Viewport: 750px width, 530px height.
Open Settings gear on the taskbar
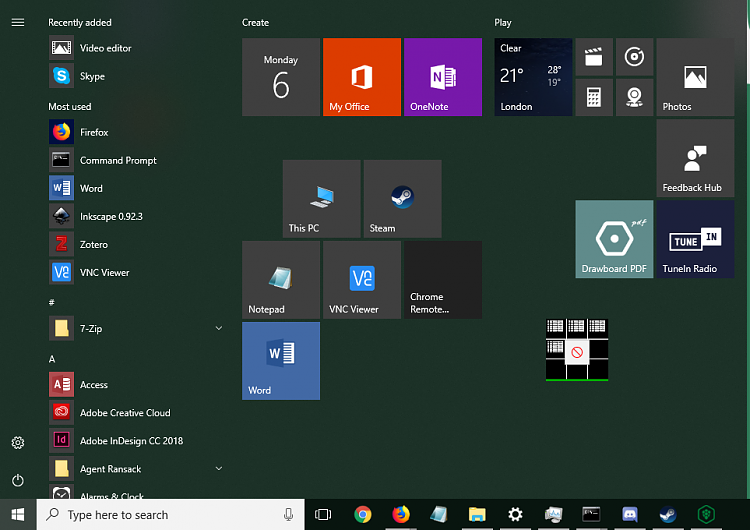pyautogui.click(x=515, y=515)
